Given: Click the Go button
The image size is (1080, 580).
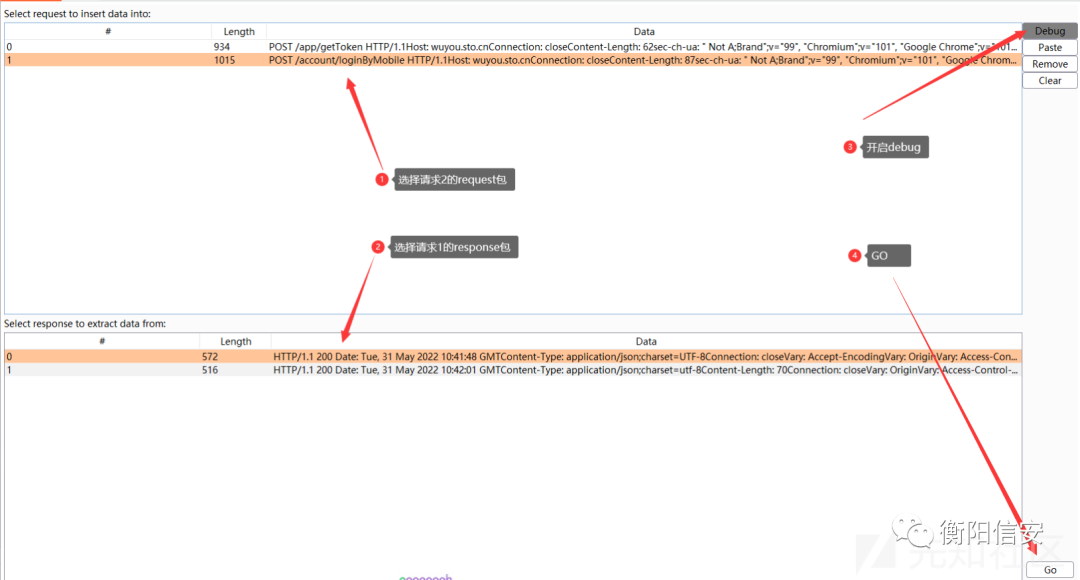Looking at the screenshot, I should pos(1049,570).
